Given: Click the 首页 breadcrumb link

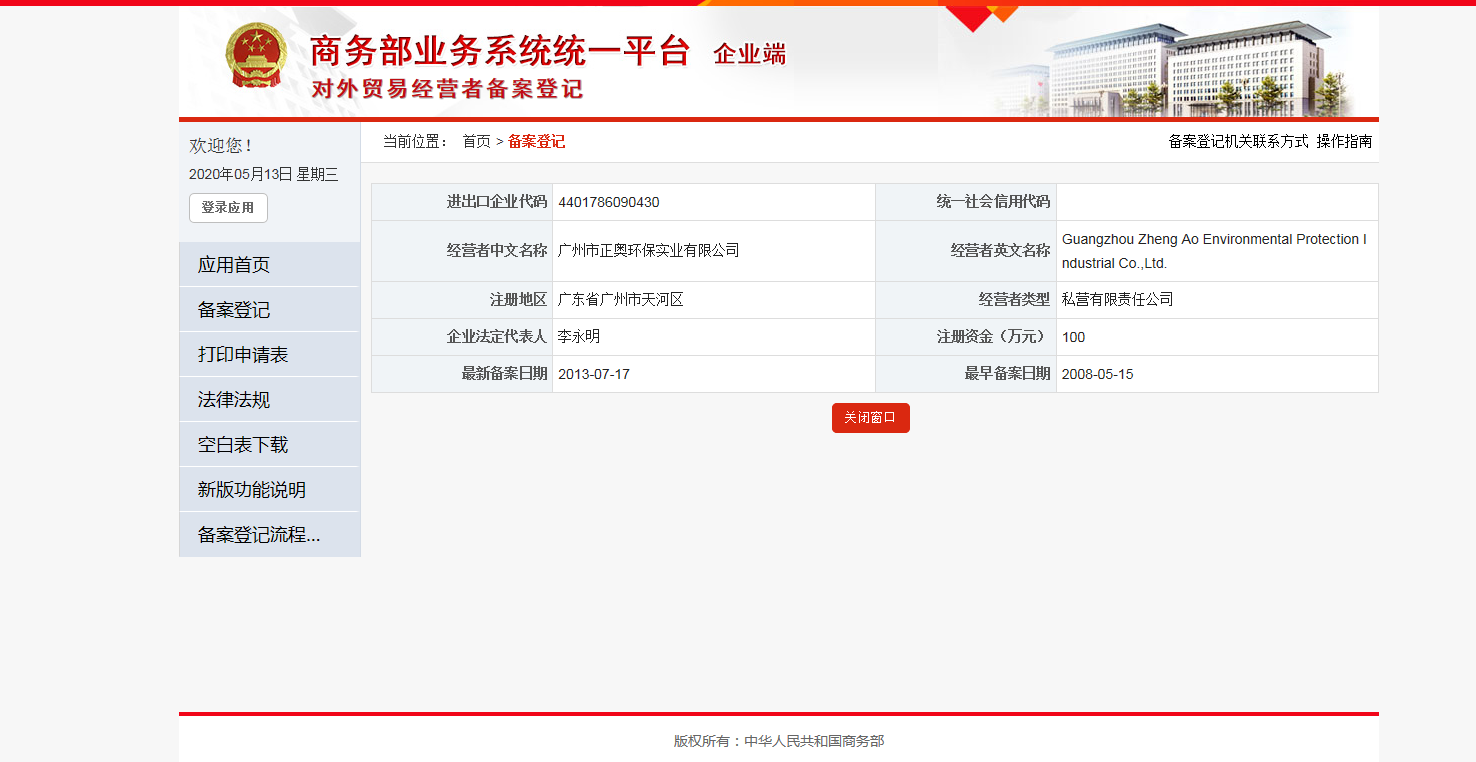Looking at the screenshot, I should coord(476,142).
